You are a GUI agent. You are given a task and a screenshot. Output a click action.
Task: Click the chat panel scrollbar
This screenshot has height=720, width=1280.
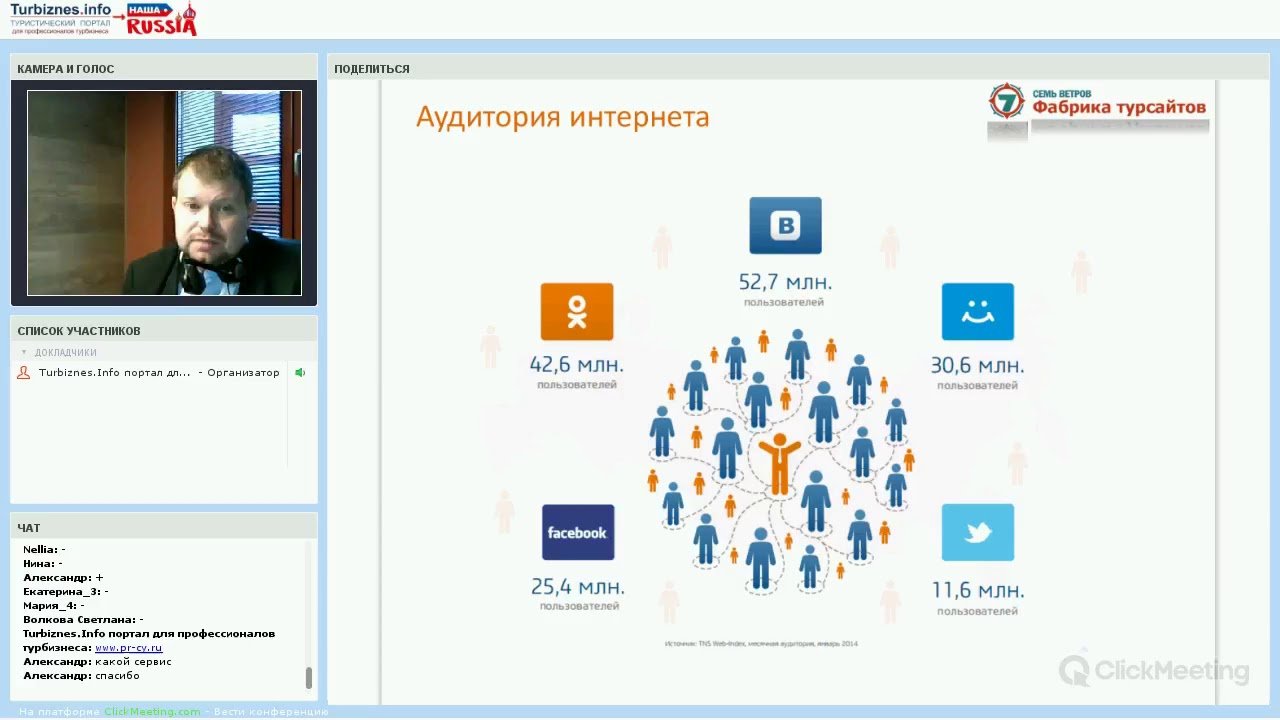(x=309, y=677)
